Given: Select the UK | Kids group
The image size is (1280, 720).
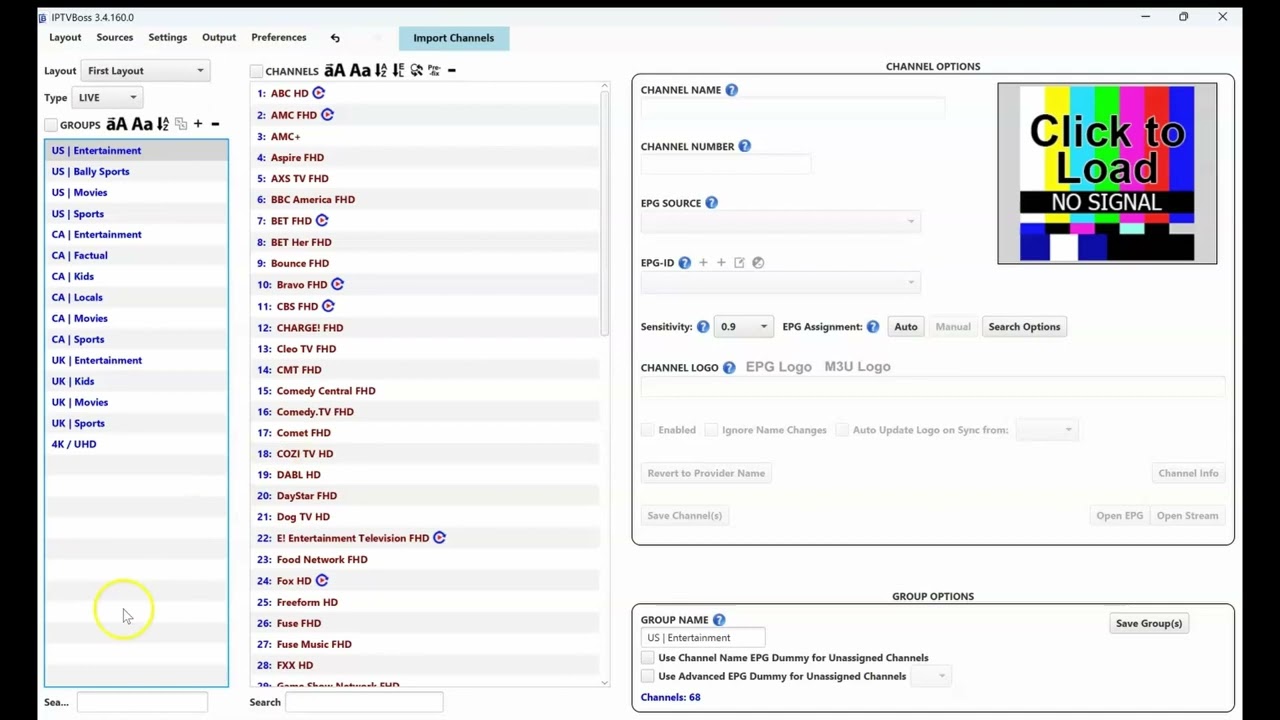Looking at the screenshot, I should point(136,382).
